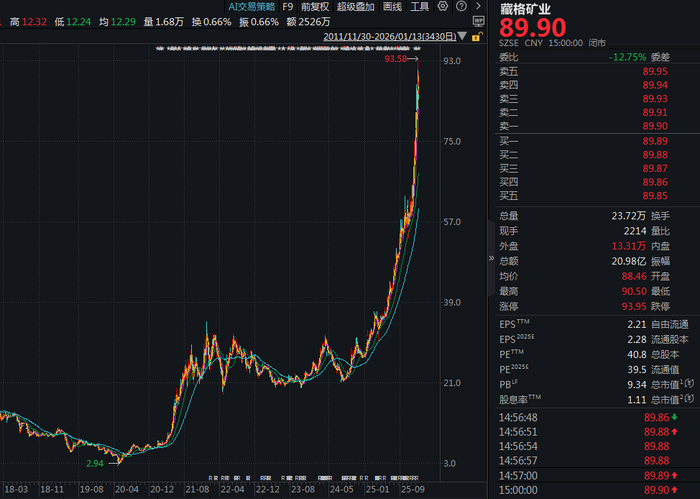Click currency icon beside 总市值1
This screenshot has width=700, height=499.
coord(690,383)
